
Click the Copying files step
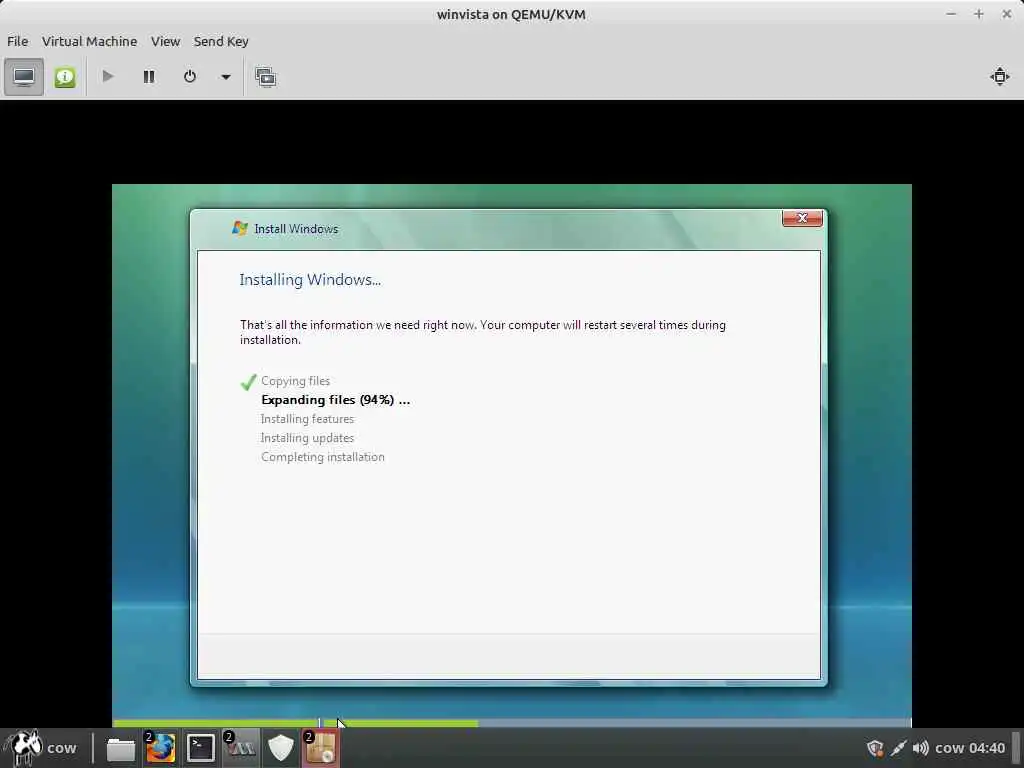click(x=295, y=381)
